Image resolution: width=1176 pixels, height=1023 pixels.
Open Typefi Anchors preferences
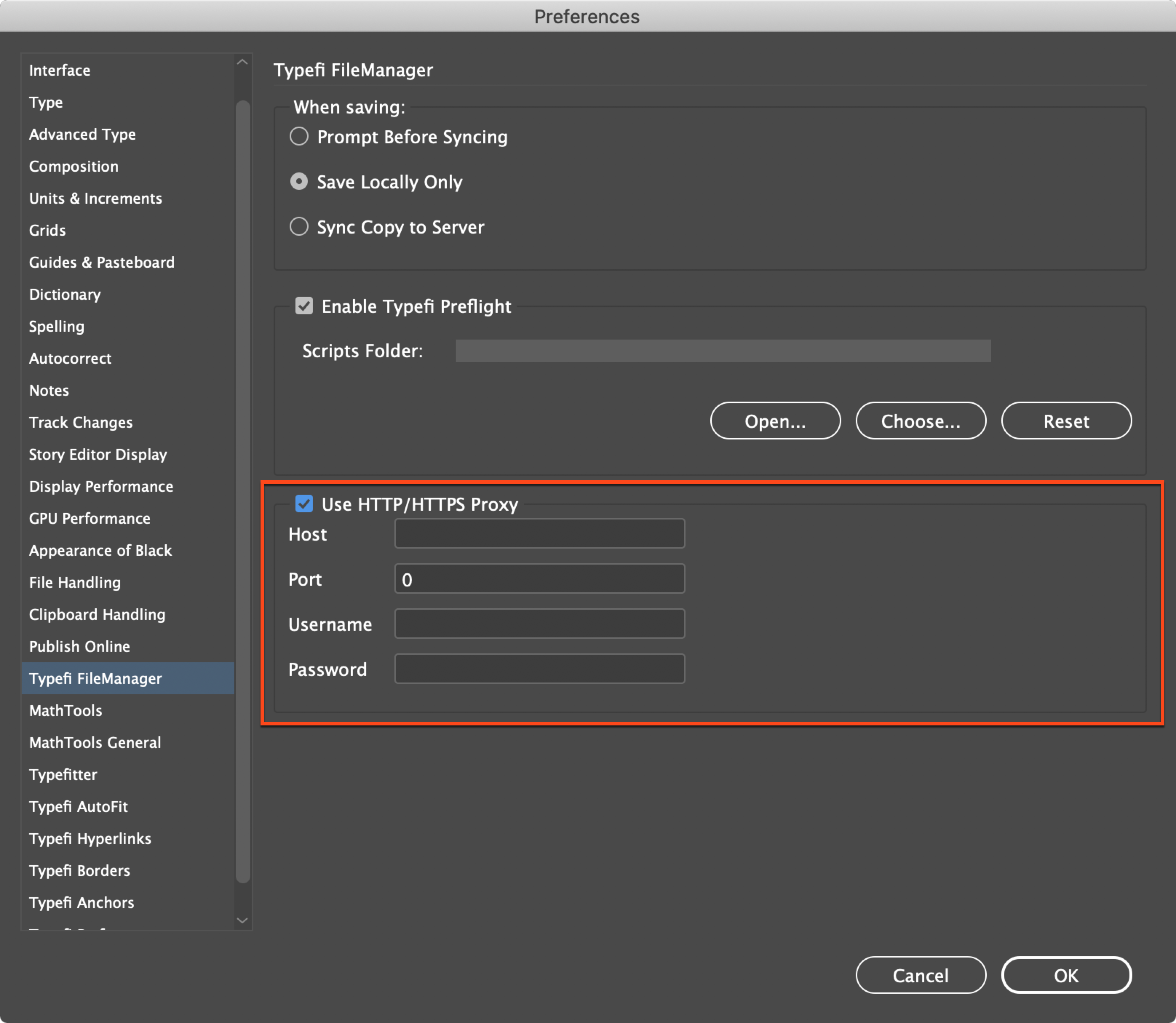click(128, 902)
